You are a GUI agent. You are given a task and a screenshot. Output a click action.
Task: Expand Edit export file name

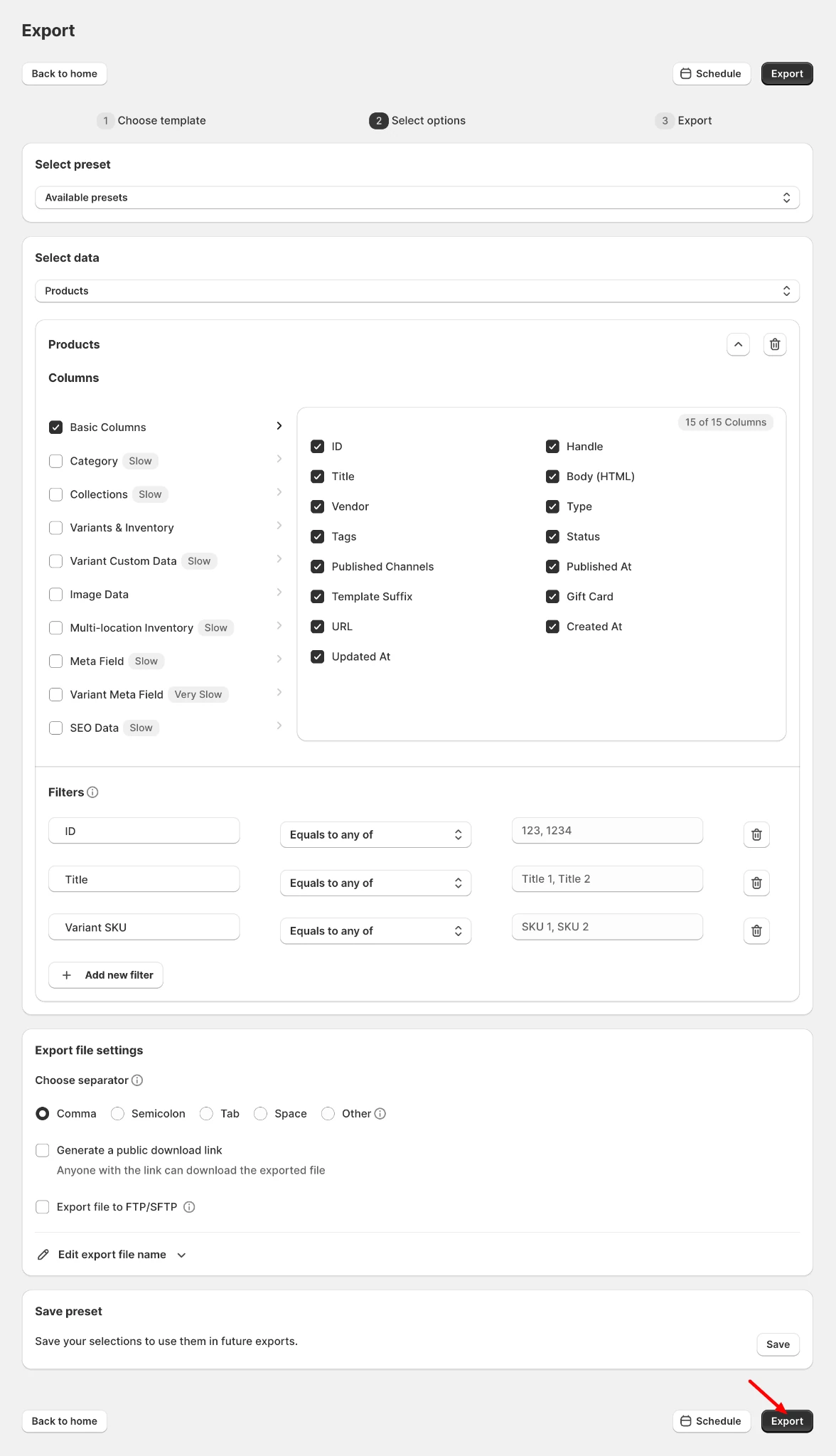click(112, 1255)
